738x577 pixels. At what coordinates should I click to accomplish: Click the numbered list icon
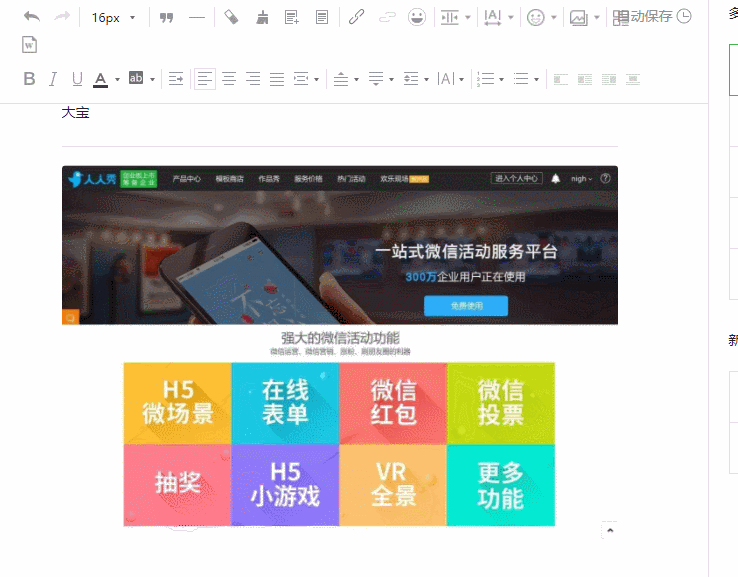point(485,79)
